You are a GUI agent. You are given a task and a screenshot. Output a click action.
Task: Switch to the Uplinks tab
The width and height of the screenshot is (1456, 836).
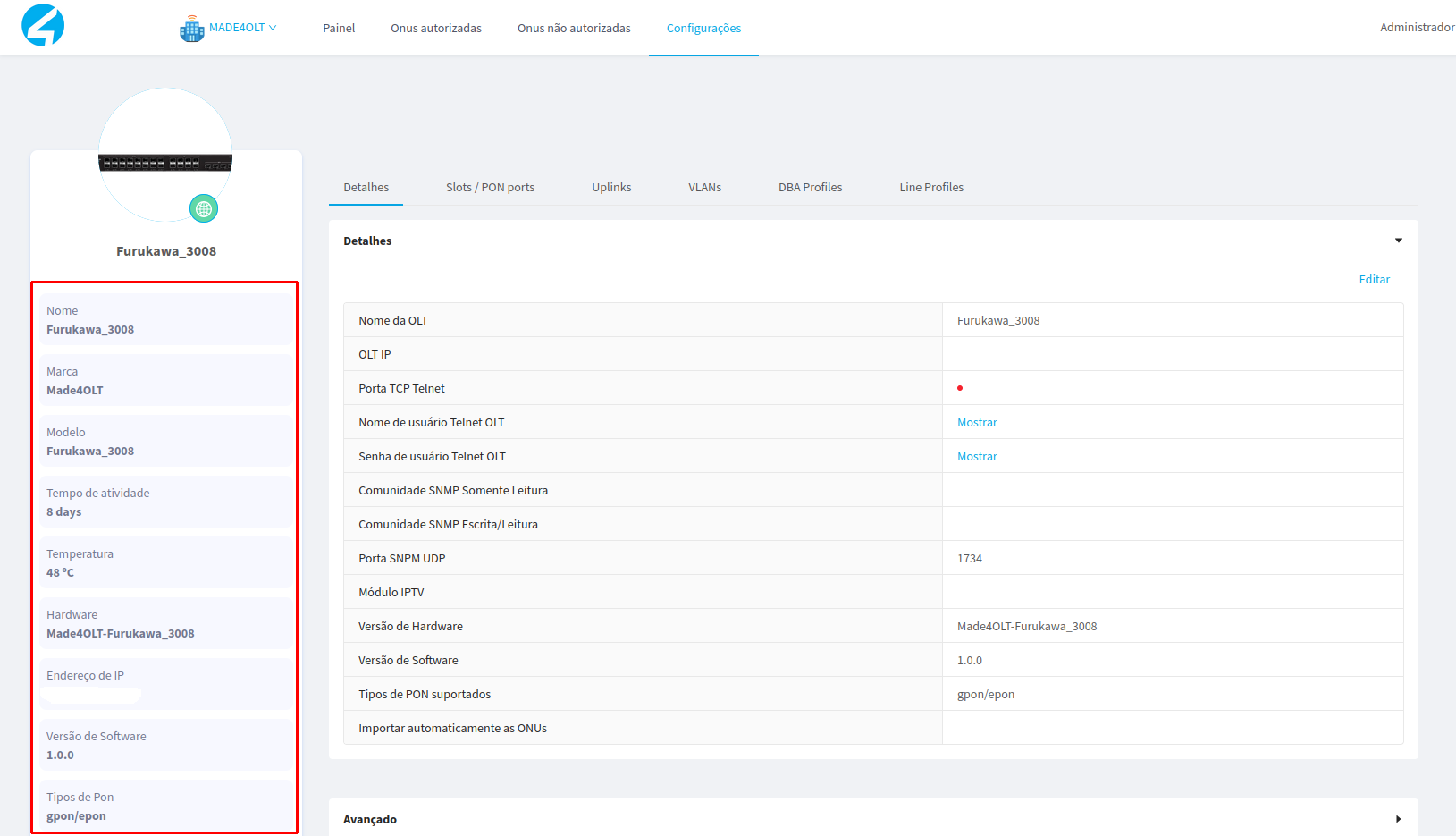(x=611, y=187)
